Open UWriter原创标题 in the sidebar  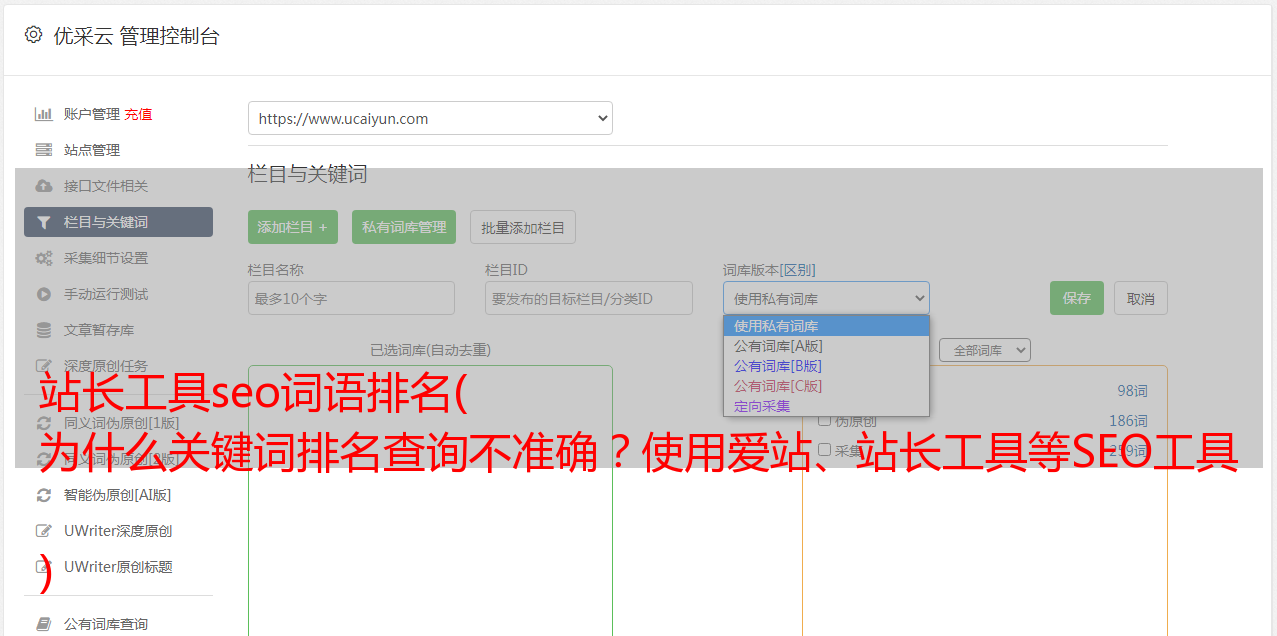[x=118, y=567]
